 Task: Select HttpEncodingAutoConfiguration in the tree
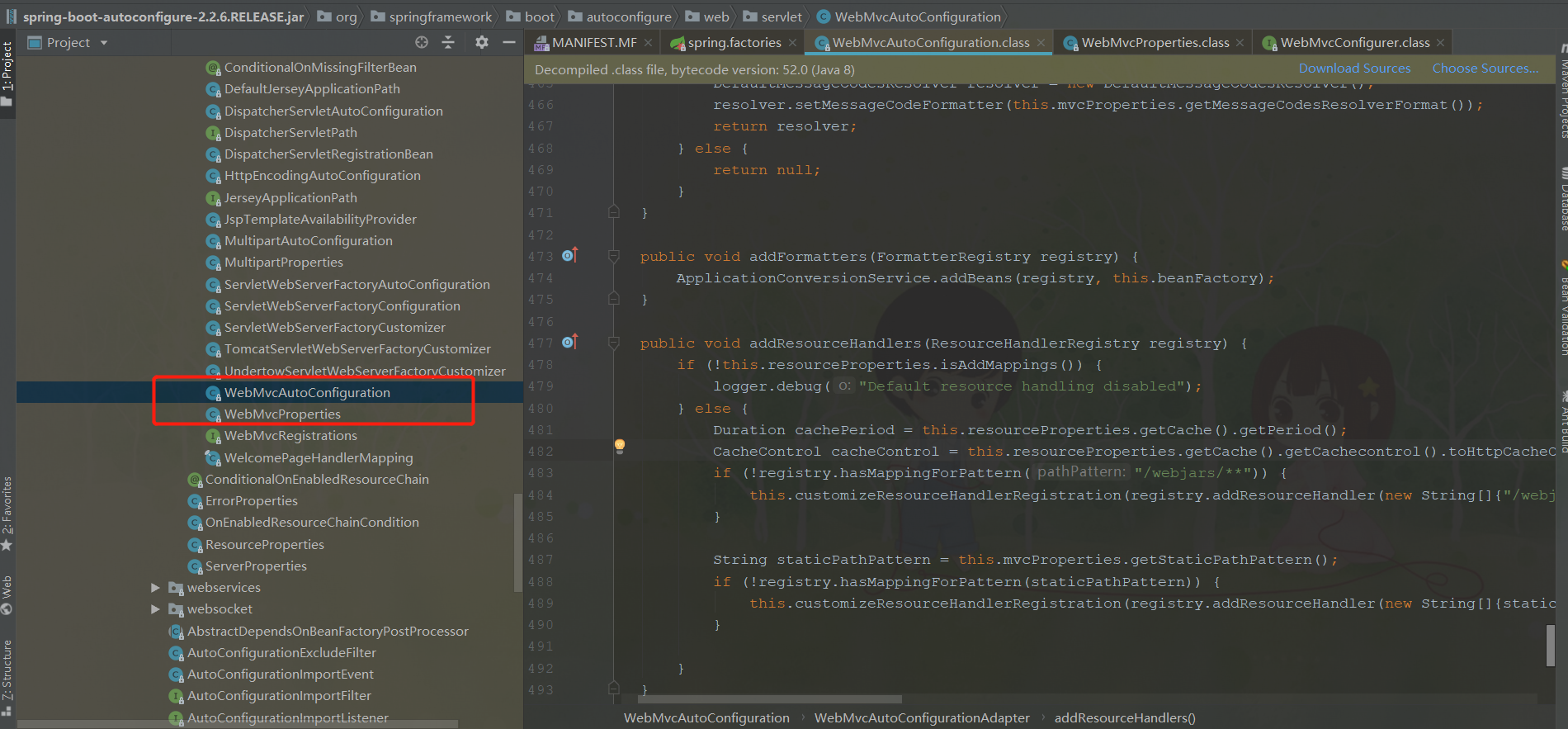(x=322, y=176)
